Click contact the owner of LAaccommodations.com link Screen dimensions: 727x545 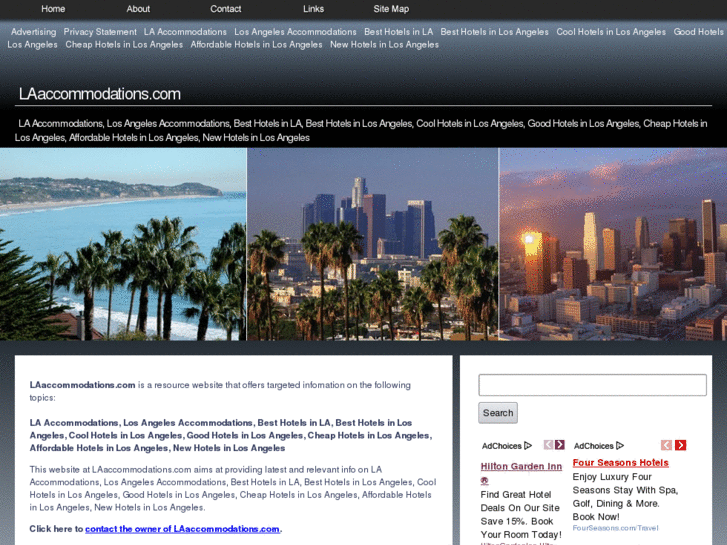click(x=182, y=529)
